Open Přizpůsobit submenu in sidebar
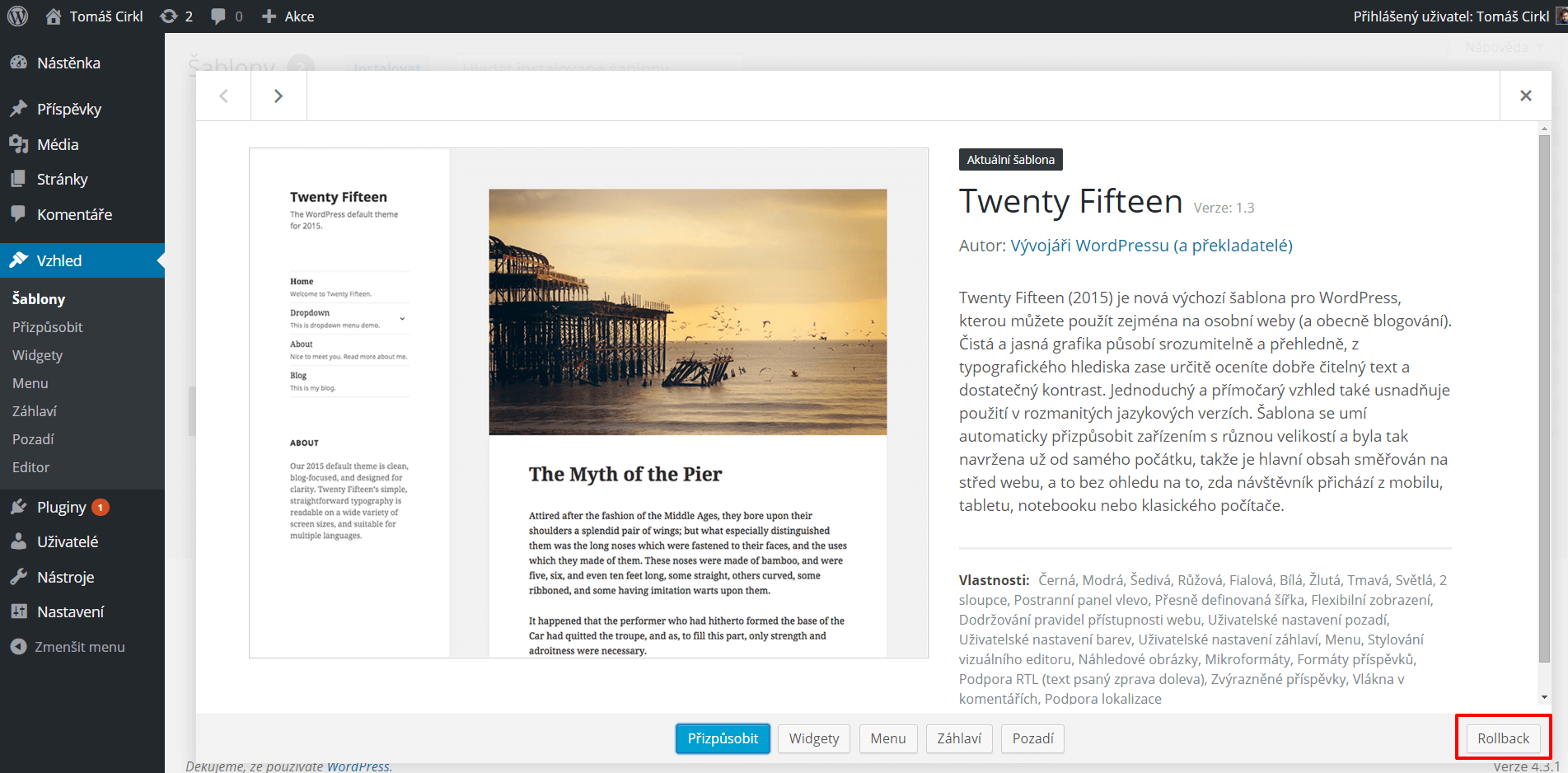 [48, 327]
